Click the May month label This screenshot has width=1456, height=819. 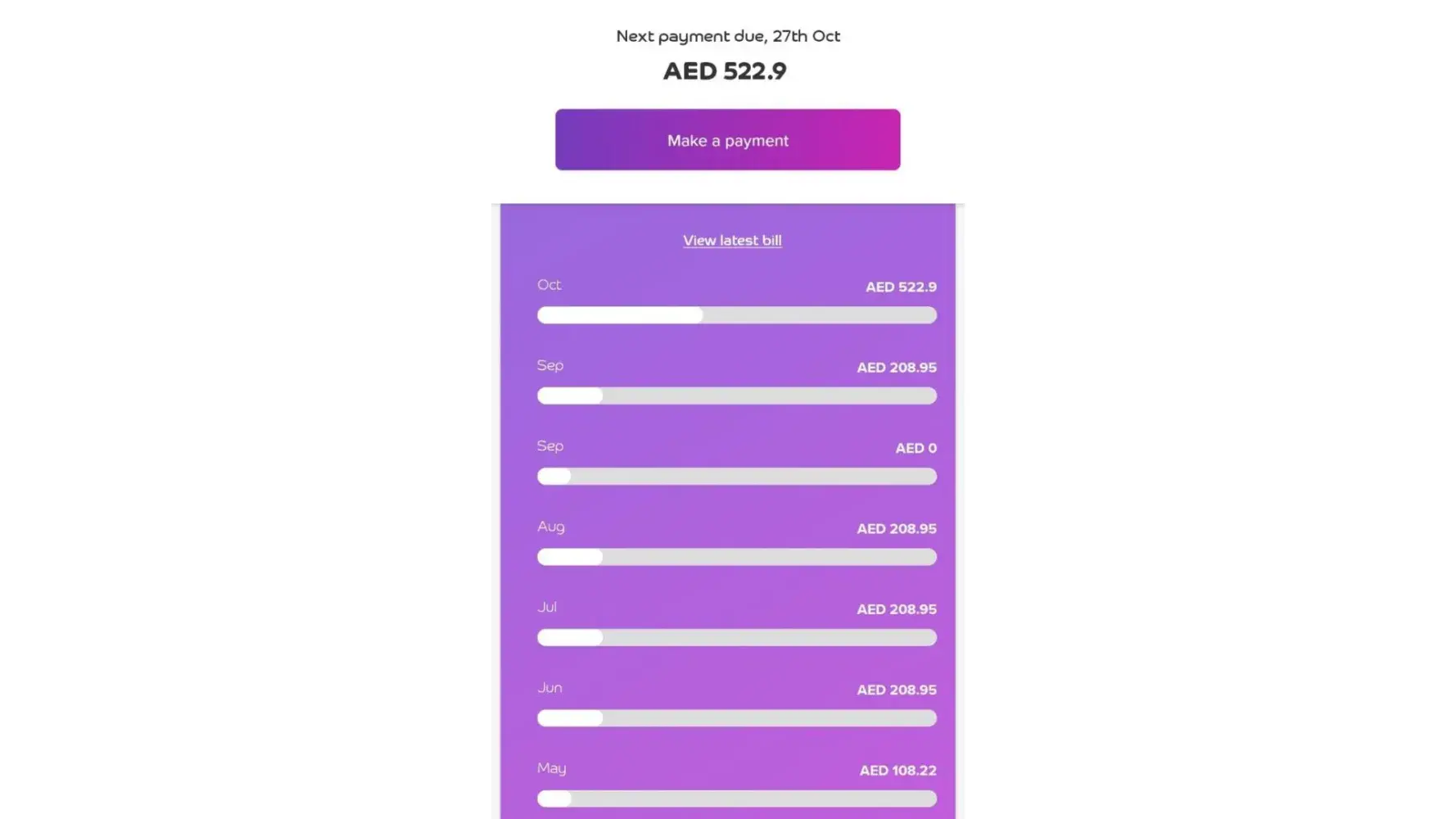tap(551, 768)
